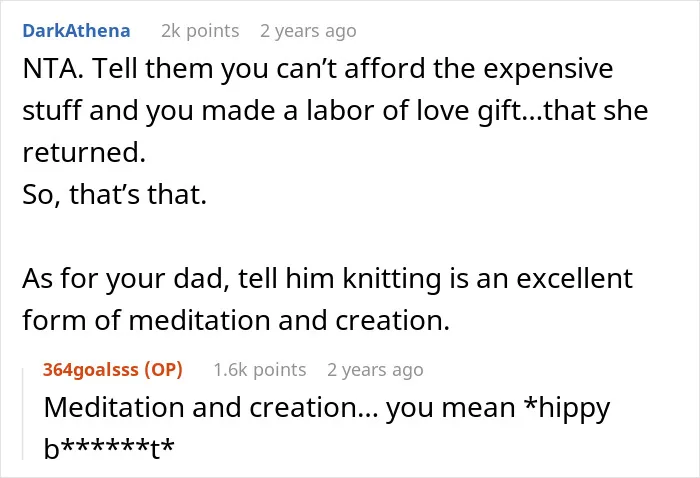The height and width of the screenshot is (478, 700).
Task: Click the paragraph starting 'As for your dad'
Action: (327, 299)
